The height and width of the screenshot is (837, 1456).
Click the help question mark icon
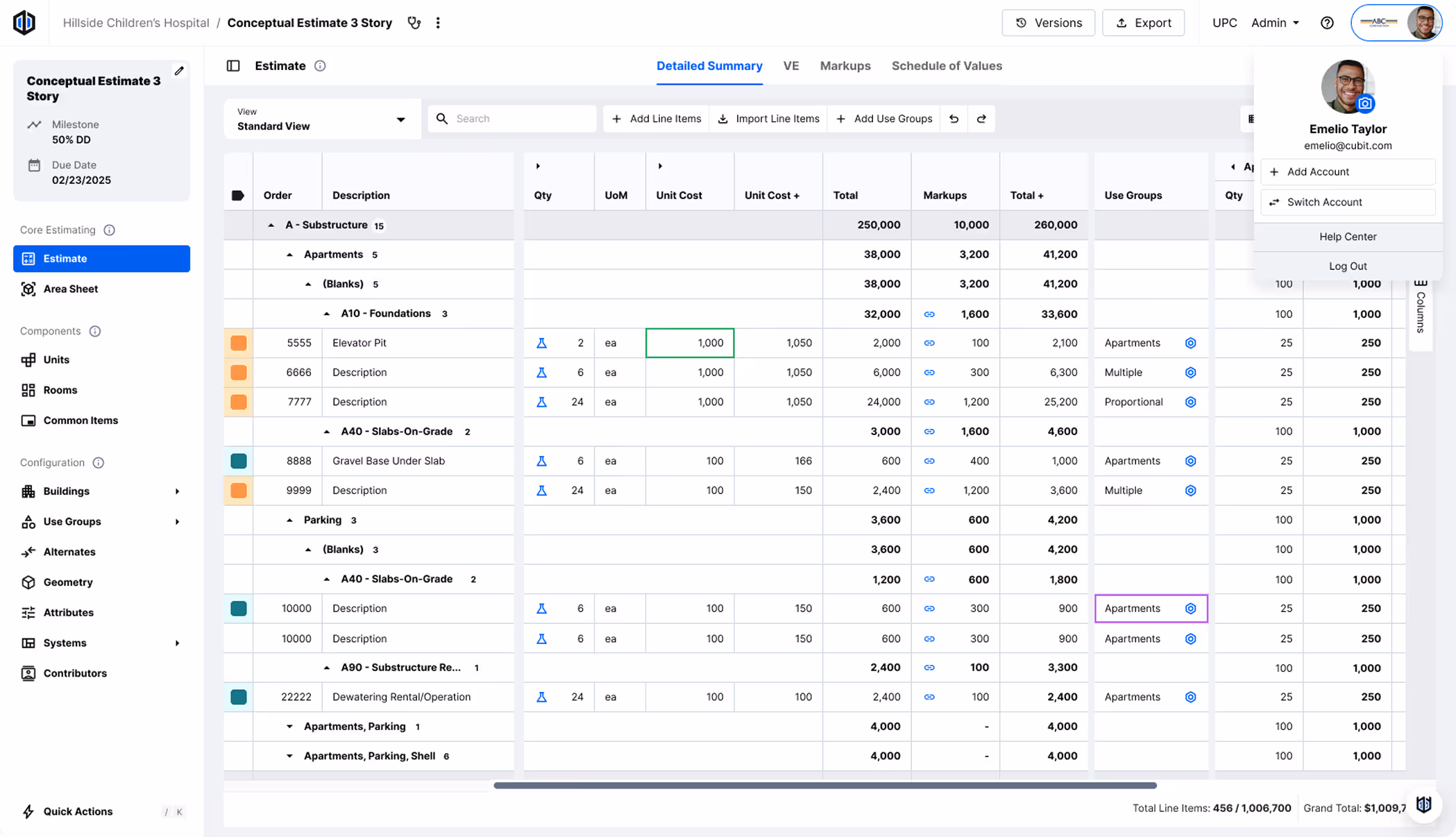tap(1327, 23)
